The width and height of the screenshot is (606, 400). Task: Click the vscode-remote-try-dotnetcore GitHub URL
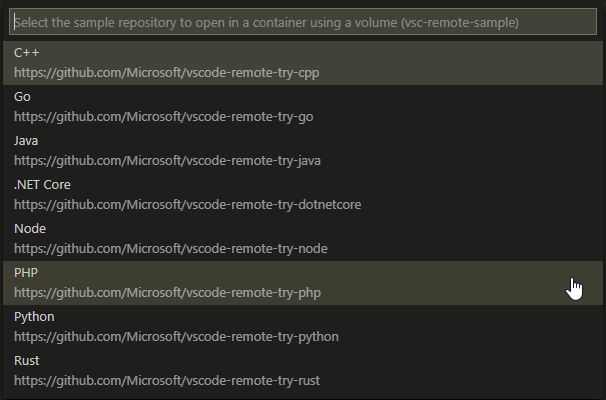pyautogui.click(x=188, y=205)
